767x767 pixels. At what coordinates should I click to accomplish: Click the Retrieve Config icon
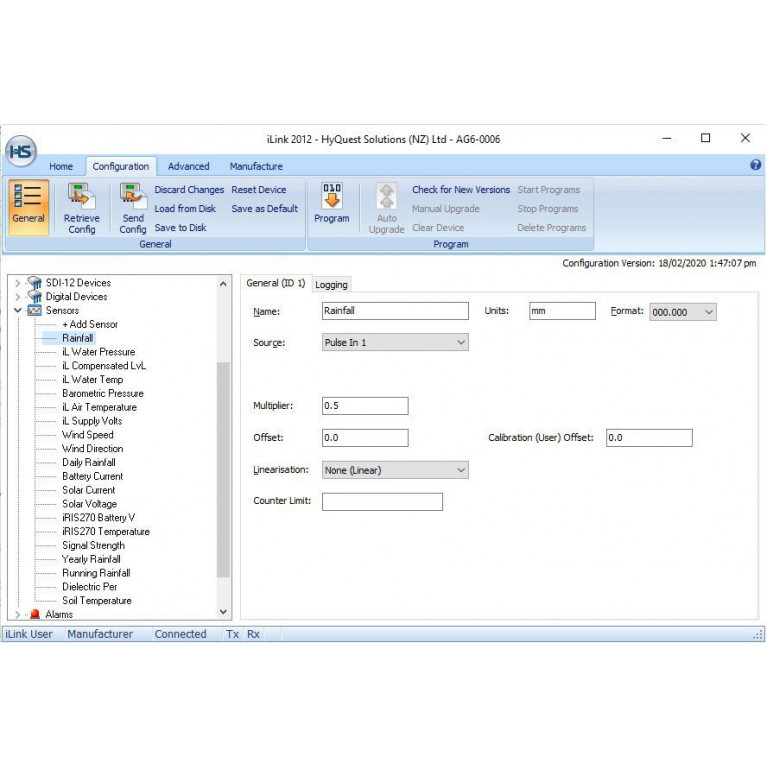[82, 198]
